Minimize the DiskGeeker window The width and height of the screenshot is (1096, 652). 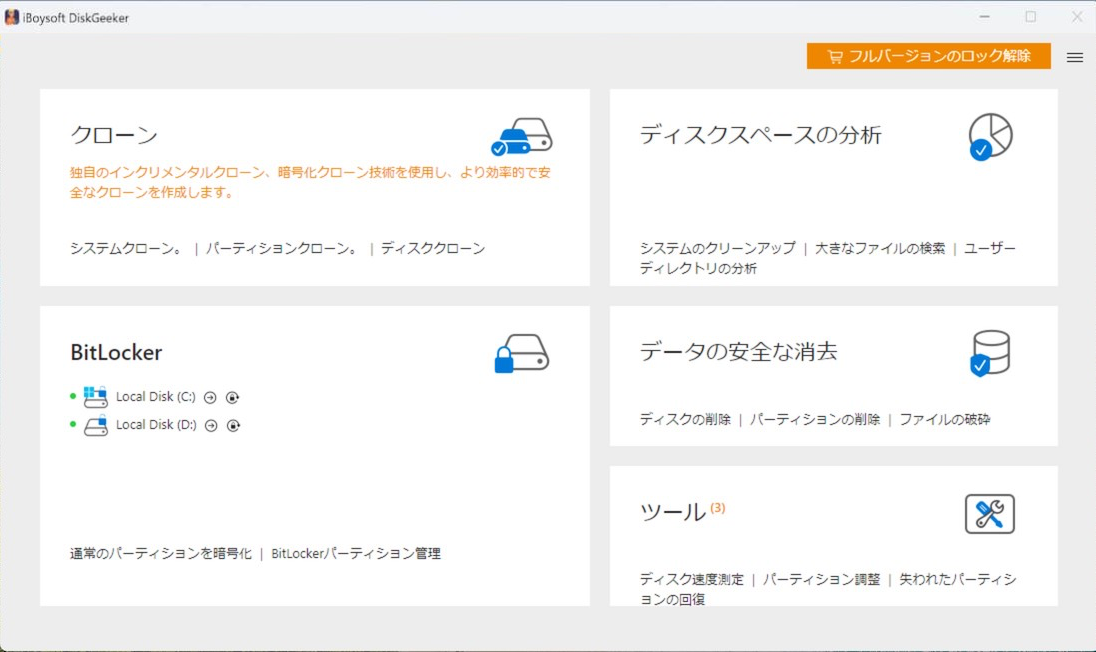(x=984, y=17)
